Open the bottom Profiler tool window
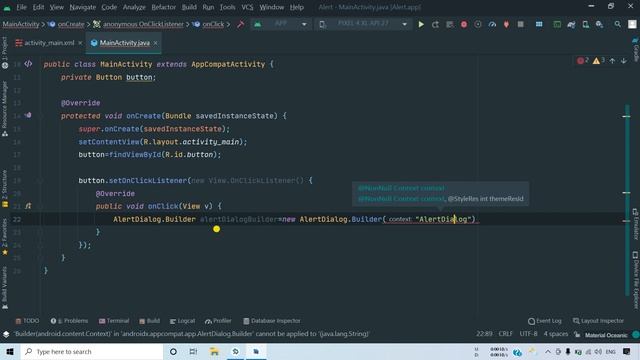The height and width of the screenshot is (360, 640). [x=218, y=321]
